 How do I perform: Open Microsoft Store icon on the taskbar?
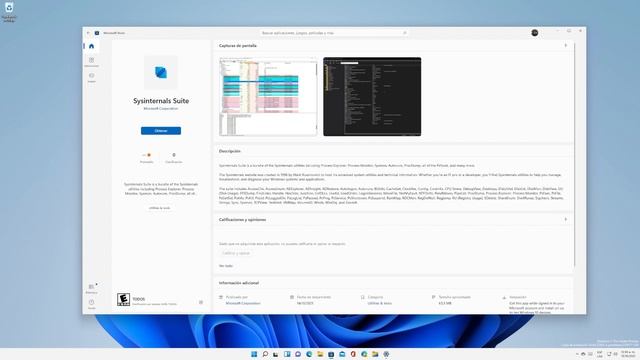pos(331,354)
